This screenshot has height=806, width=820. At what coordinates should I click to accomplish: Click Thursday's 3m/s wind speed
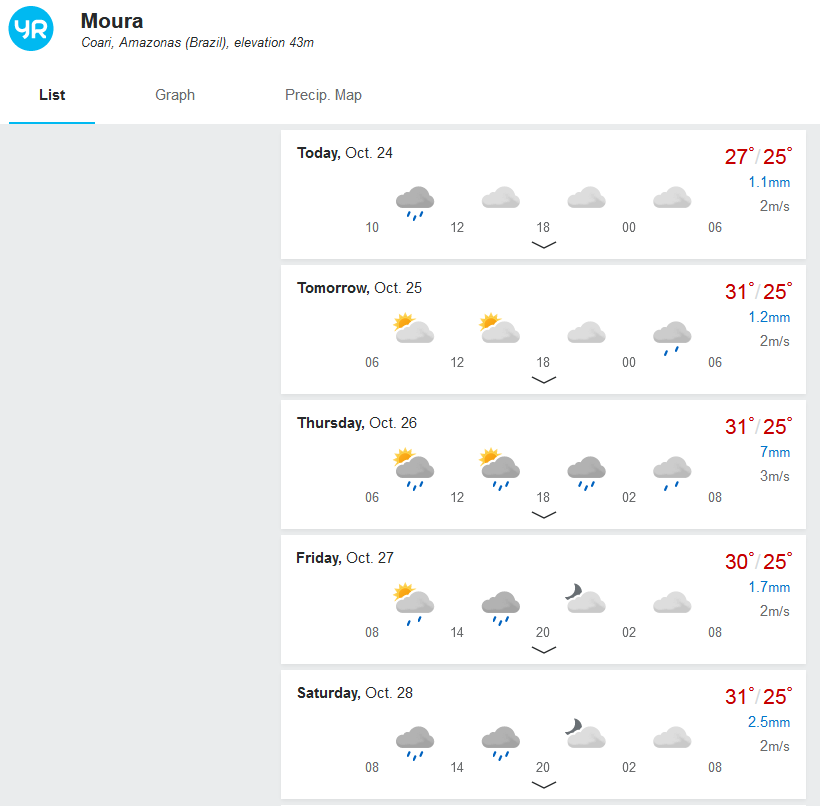pos(775,476)
